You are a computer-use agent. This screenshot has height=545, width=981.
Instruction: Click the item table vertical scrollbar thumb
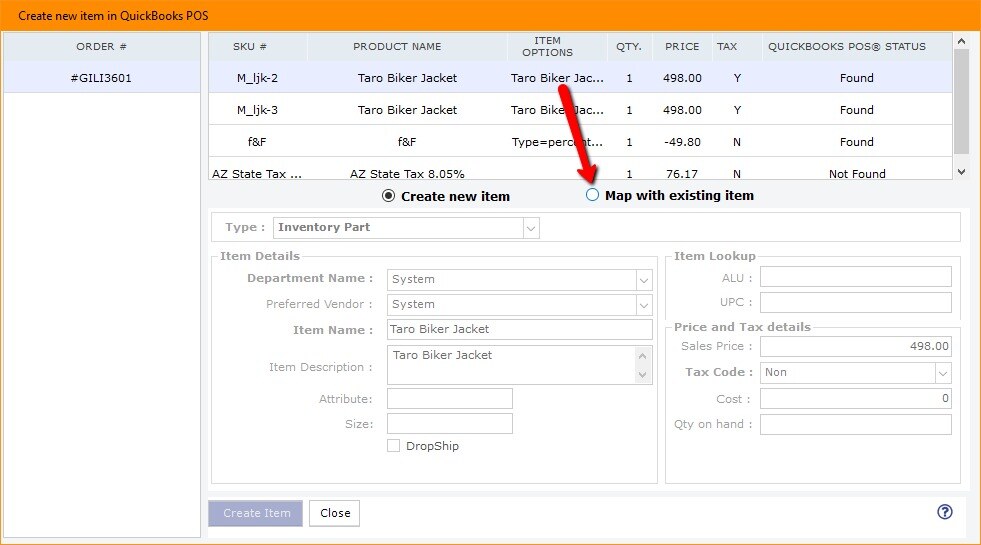click(x=962, y=101)
